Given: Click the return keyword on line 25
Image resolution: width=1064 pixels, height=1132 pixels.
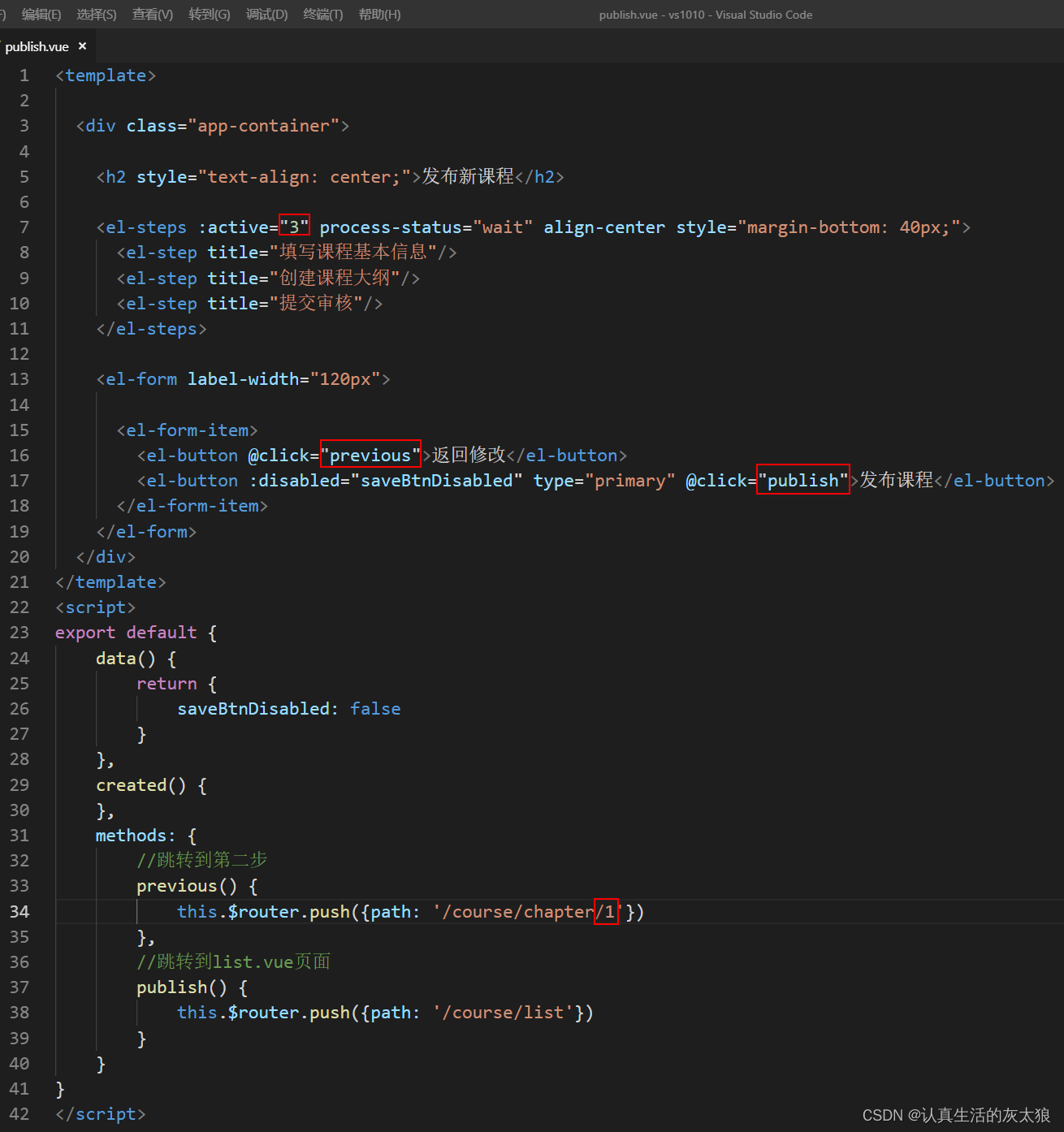Looking at the screenshot, I should (x=167, y=684).
